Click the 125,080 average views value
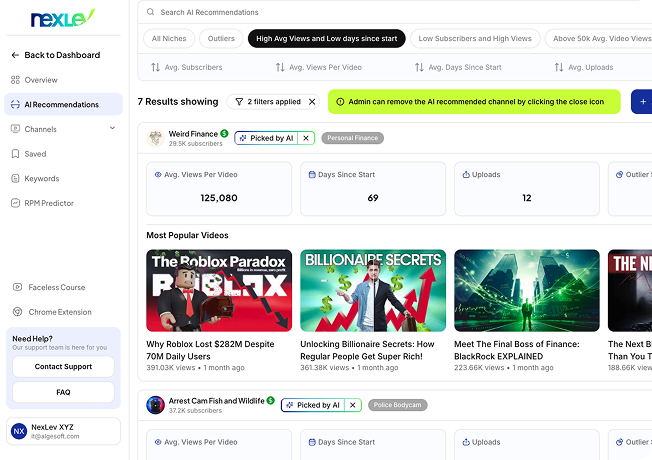The height and width of the screenshot is (460, 652). [x=219, y=198]
